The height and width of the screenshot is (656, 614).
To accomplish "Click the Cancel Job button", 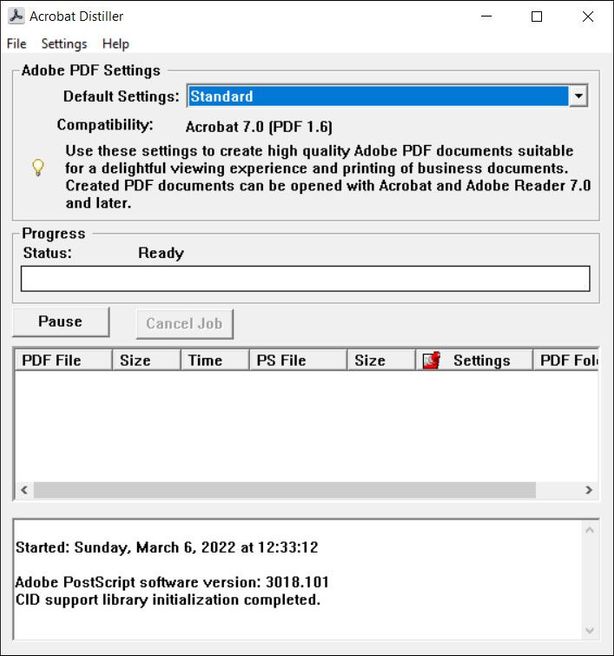I will point(184,323).
